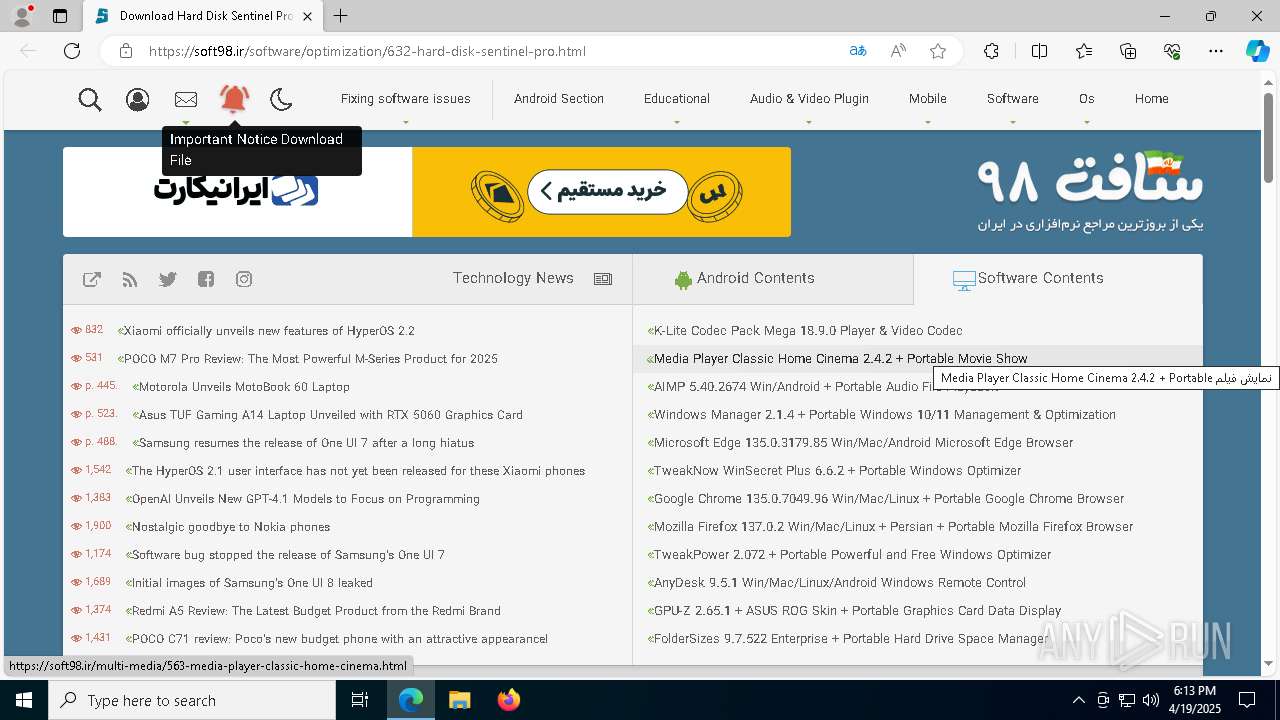The width and height of the screenshot is (1280, 720).
Task: Expand the Software dropdown menu
Action: point(1013,99)
